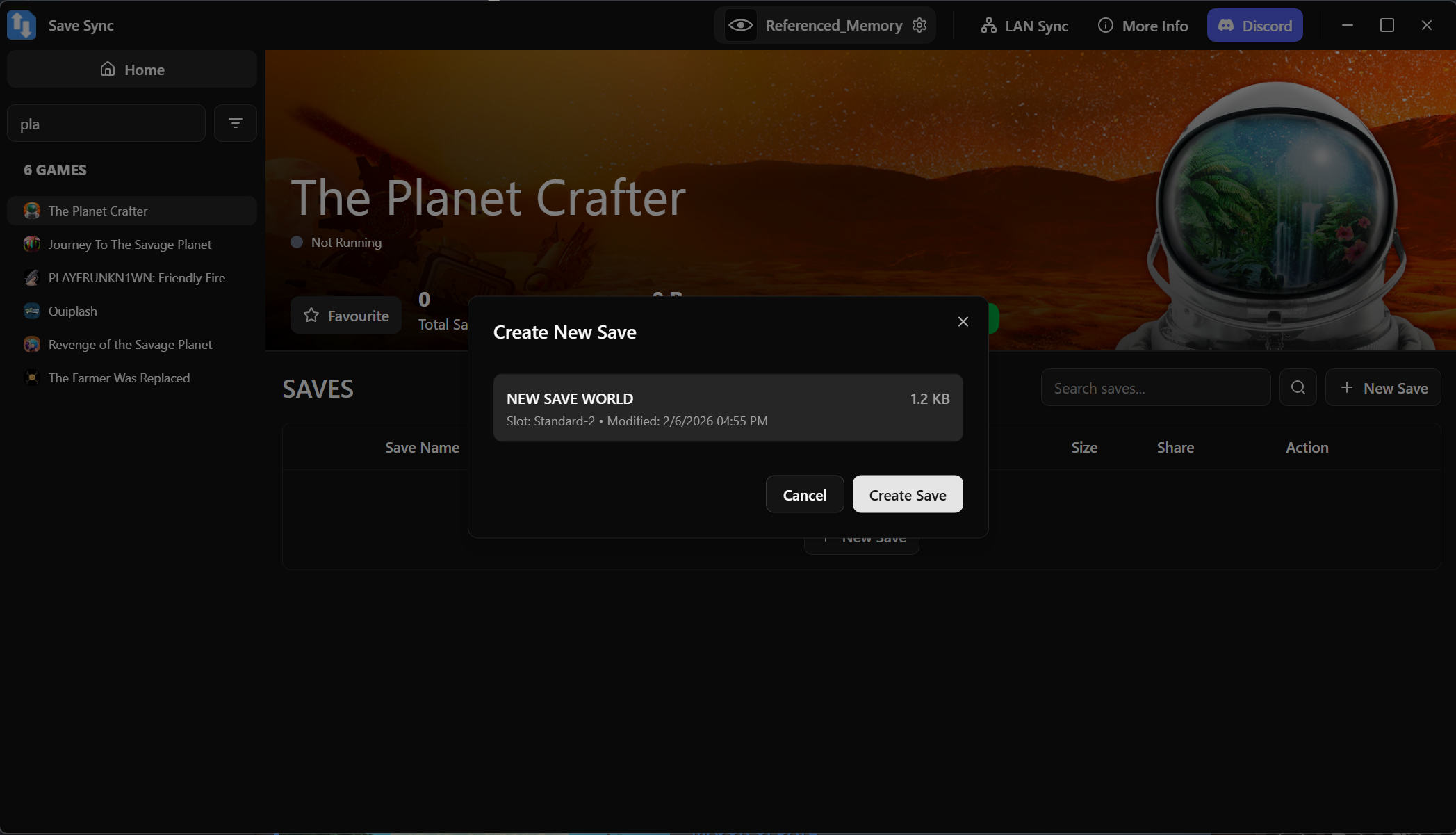Click The Planet Crafter game icon
1456x835 pixels.
32,211
